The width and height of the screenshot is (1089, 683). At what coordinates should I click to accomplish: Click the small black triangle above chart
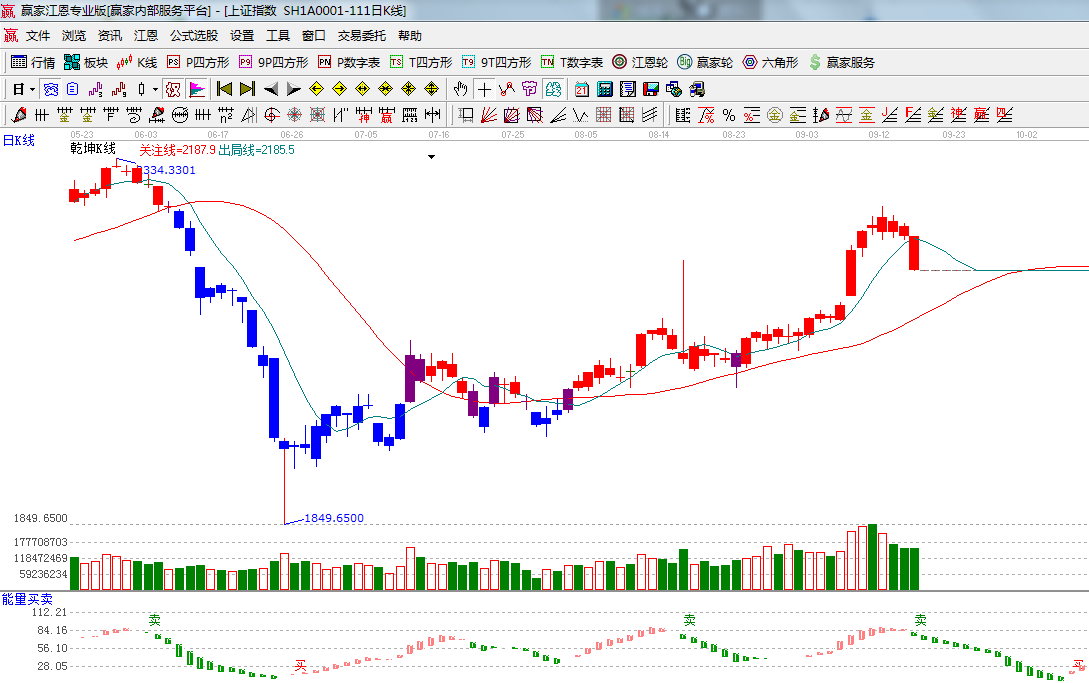coord(431,157)
